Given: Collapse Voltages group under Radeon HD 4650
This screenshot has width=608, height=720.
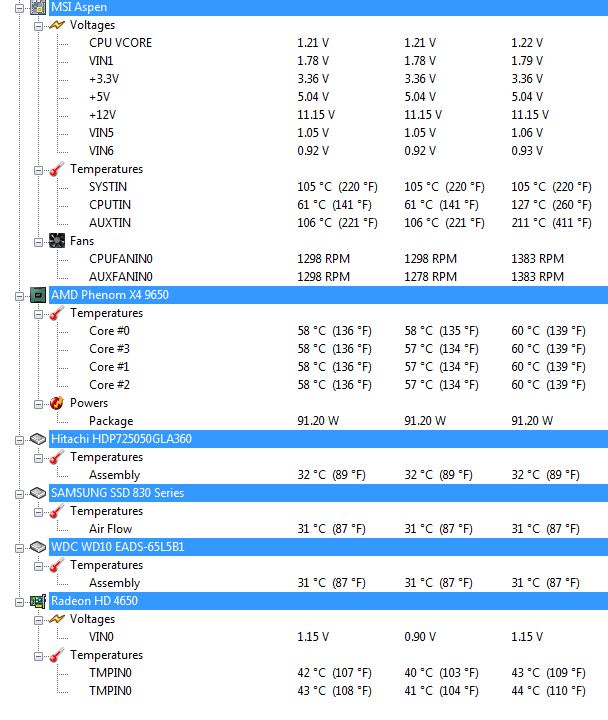Looking at the screenshot, I should [39, 620].
